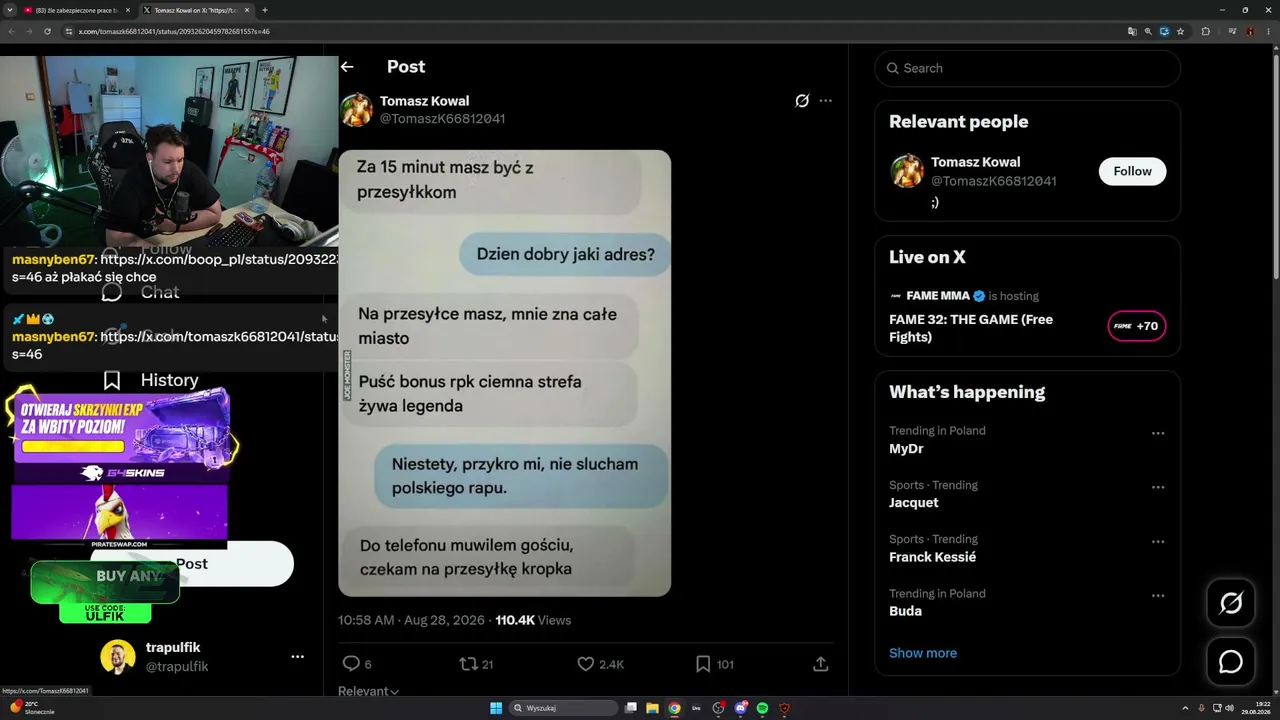Open more options for Jacquet trend

pyautogui.click(x=1158, y=487)
